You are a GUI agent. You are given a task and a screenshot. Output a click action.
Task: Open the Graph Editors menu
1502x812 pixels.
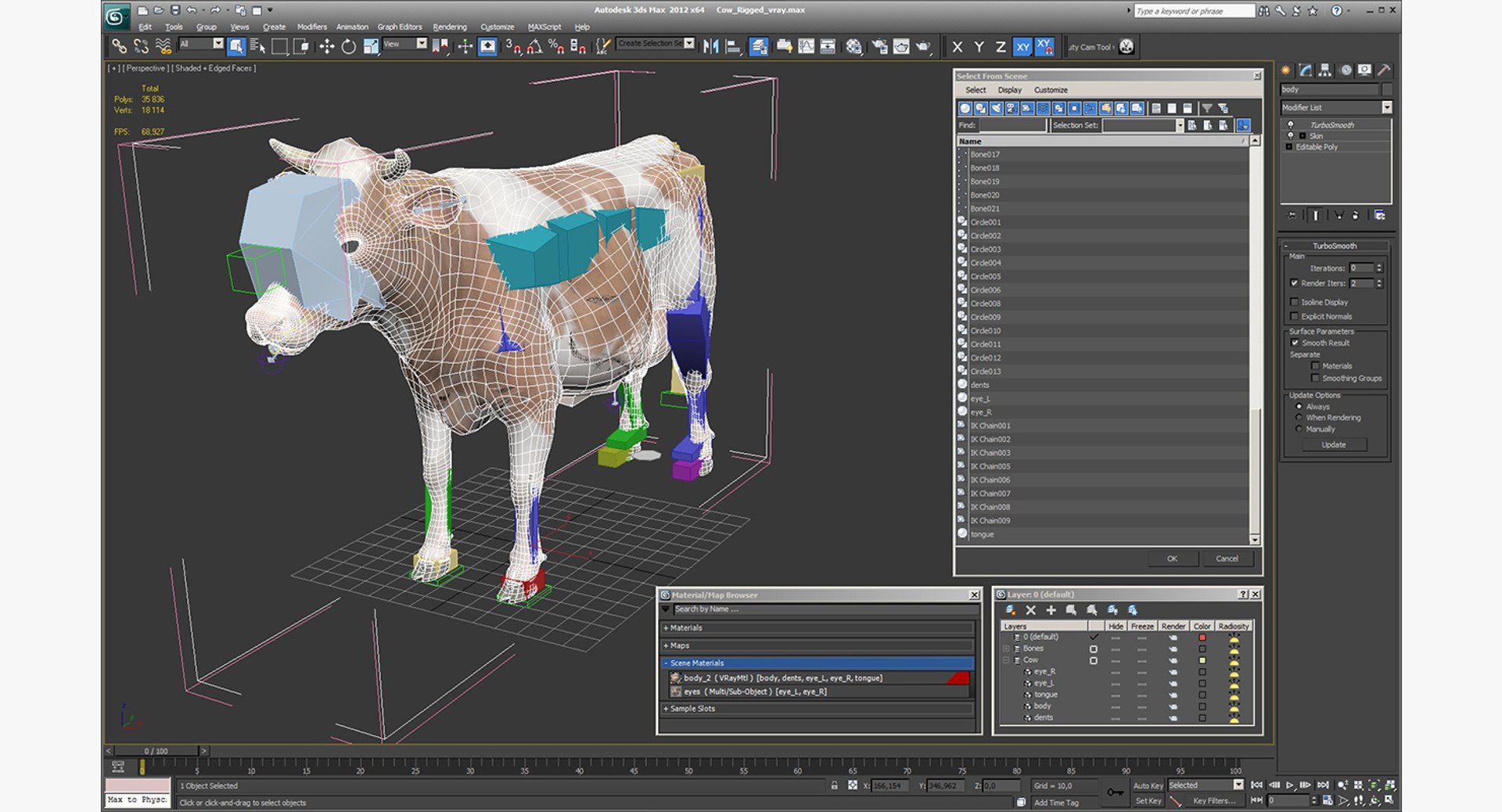tap(400, 27)
